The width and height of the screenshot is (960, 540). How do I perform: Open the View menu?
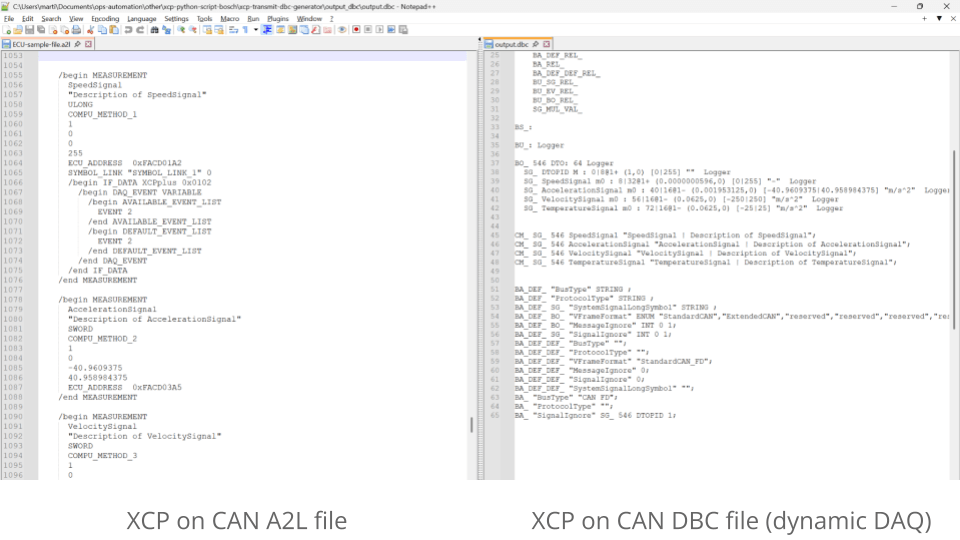pyautogui.click(x=76, y=19)
